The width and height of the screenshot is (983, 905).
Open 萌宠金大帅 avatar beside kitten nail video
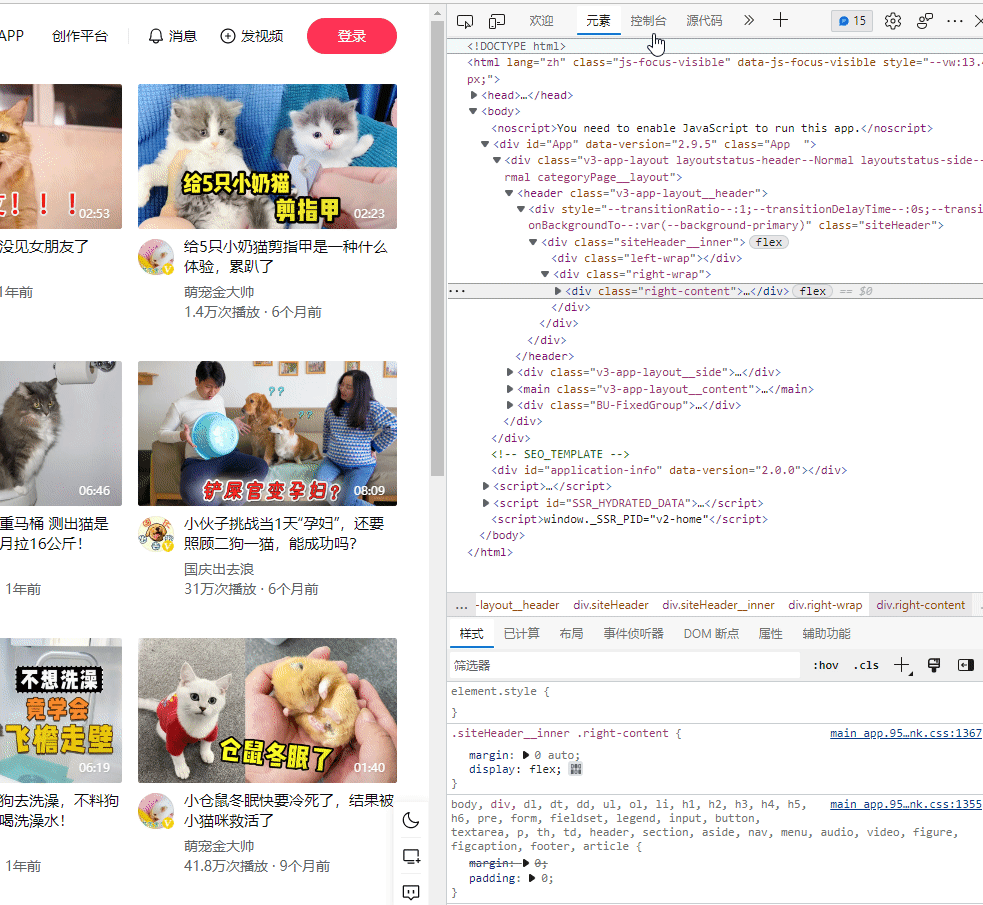156,257
